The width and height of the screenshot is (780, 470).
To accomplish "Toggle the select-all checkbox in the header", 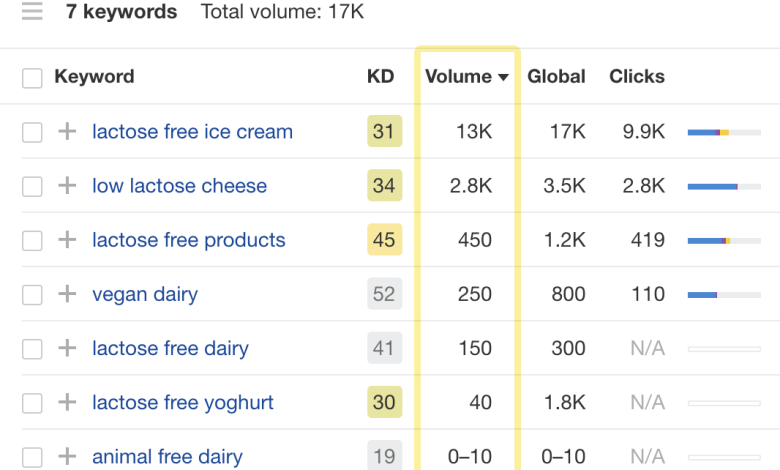I will (x=32, y=77).
